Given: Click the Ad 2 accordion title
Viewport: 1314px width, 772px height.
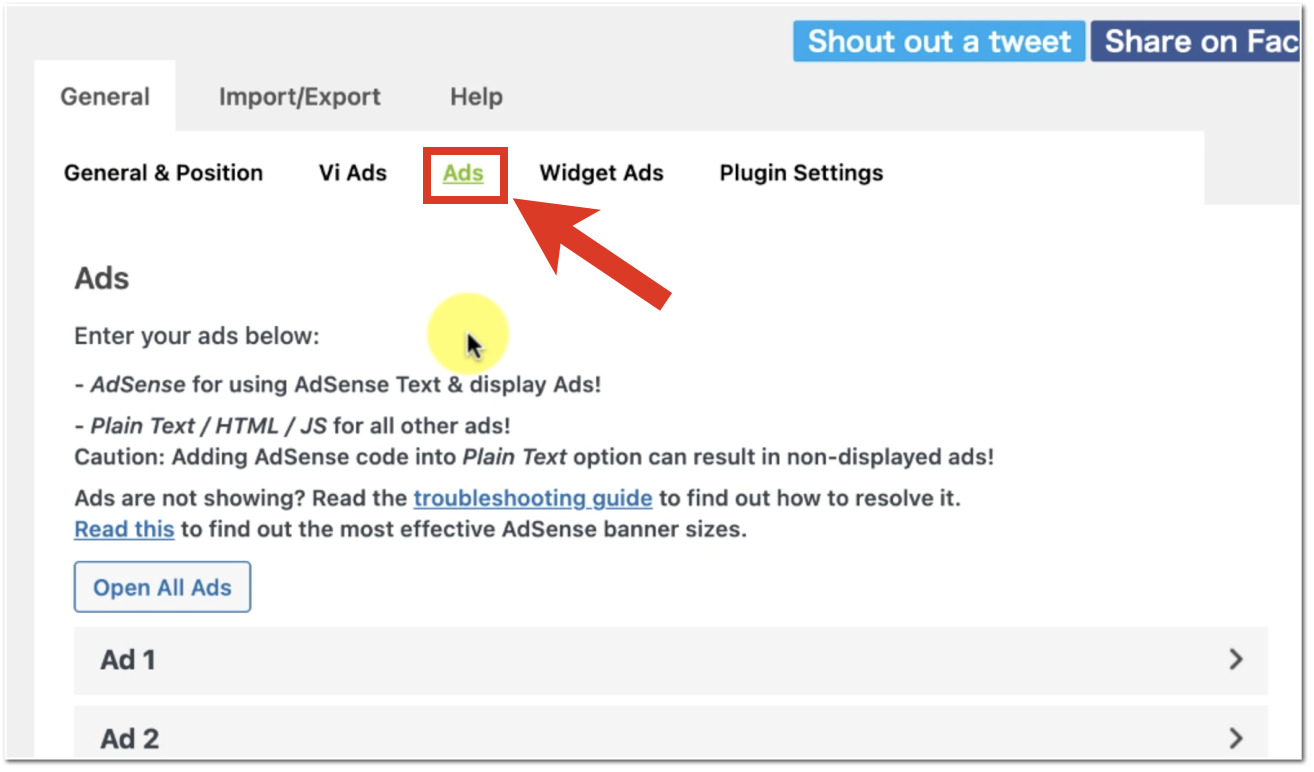Looking at the screenshot, I should pos(130,739).
